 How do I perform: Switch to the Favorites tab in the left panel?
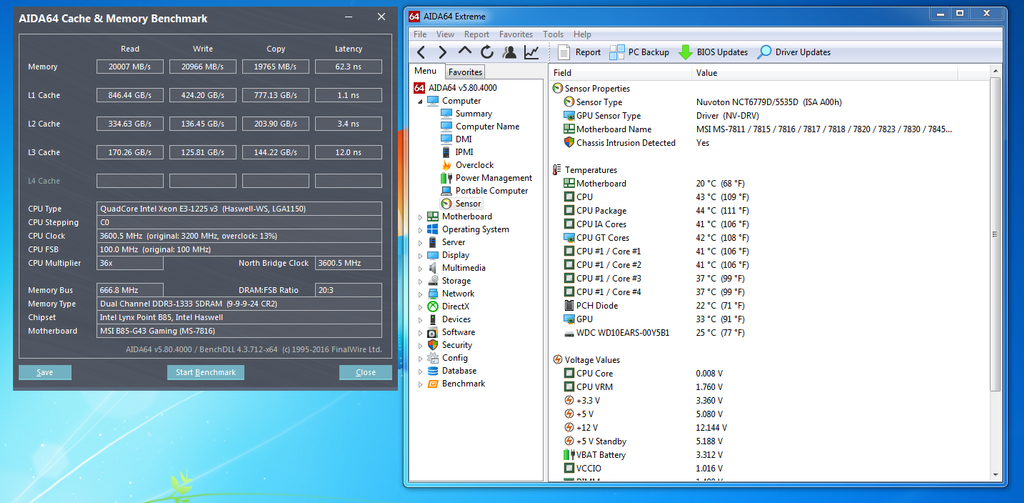pos(465,72)
